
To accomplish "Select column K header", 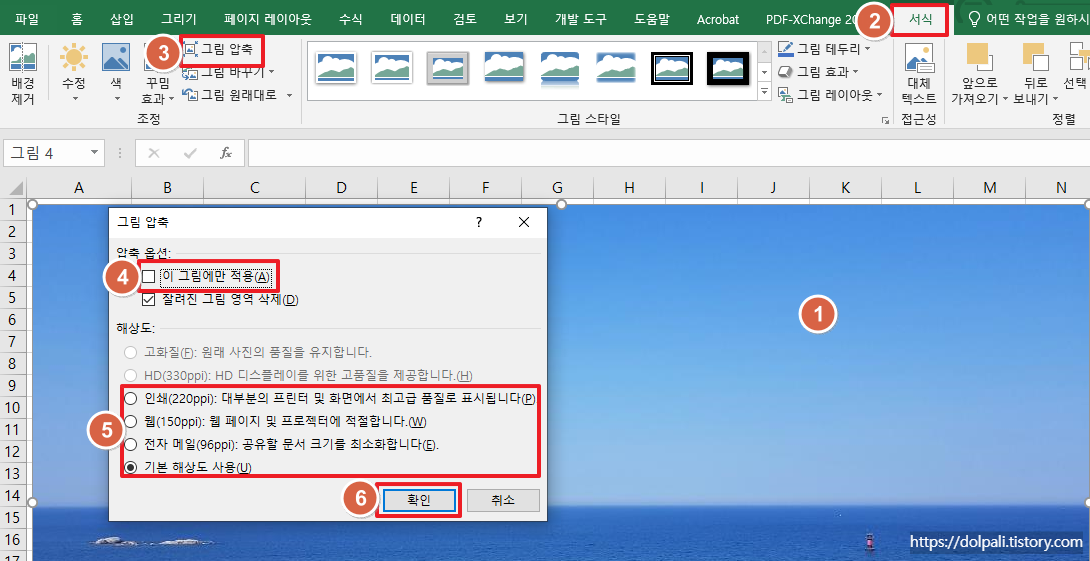I will coord(845,188).
